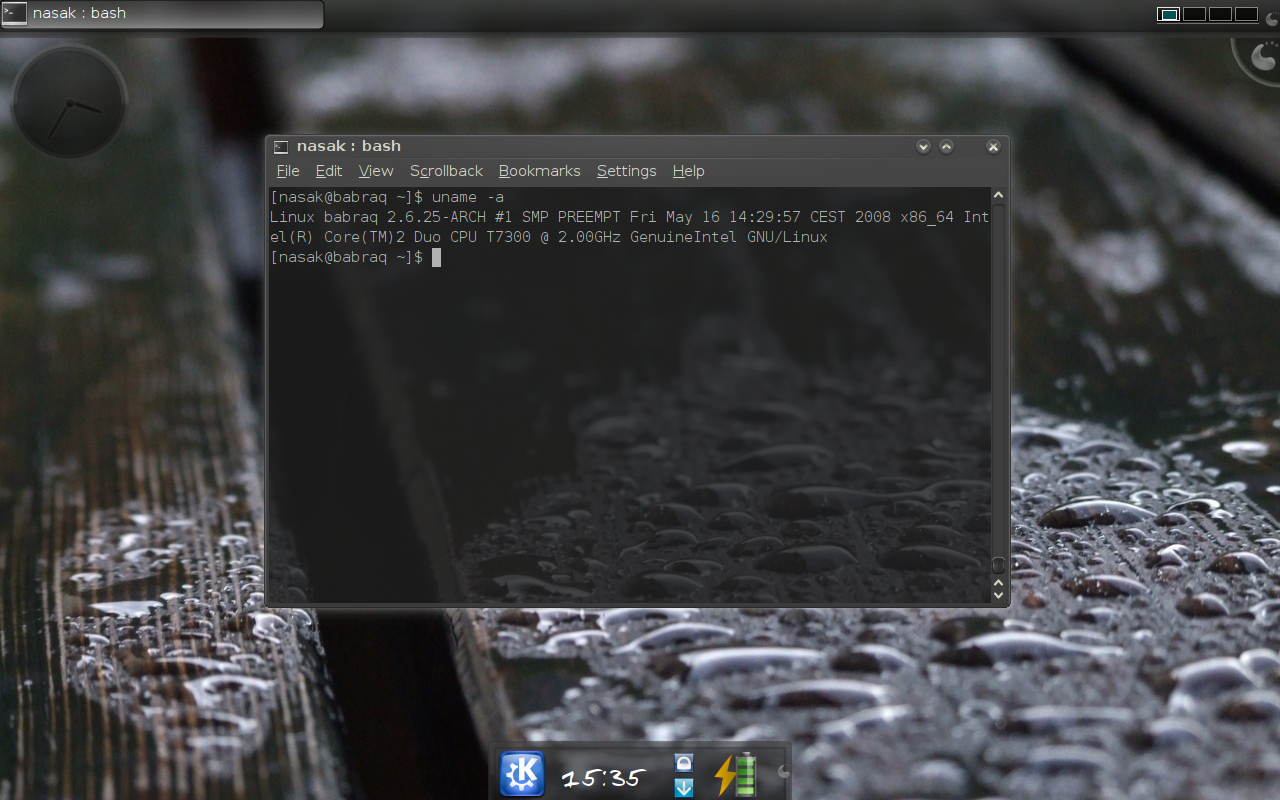Close the Konsole window
1280x800 pixels.
[x=993, y=147]
